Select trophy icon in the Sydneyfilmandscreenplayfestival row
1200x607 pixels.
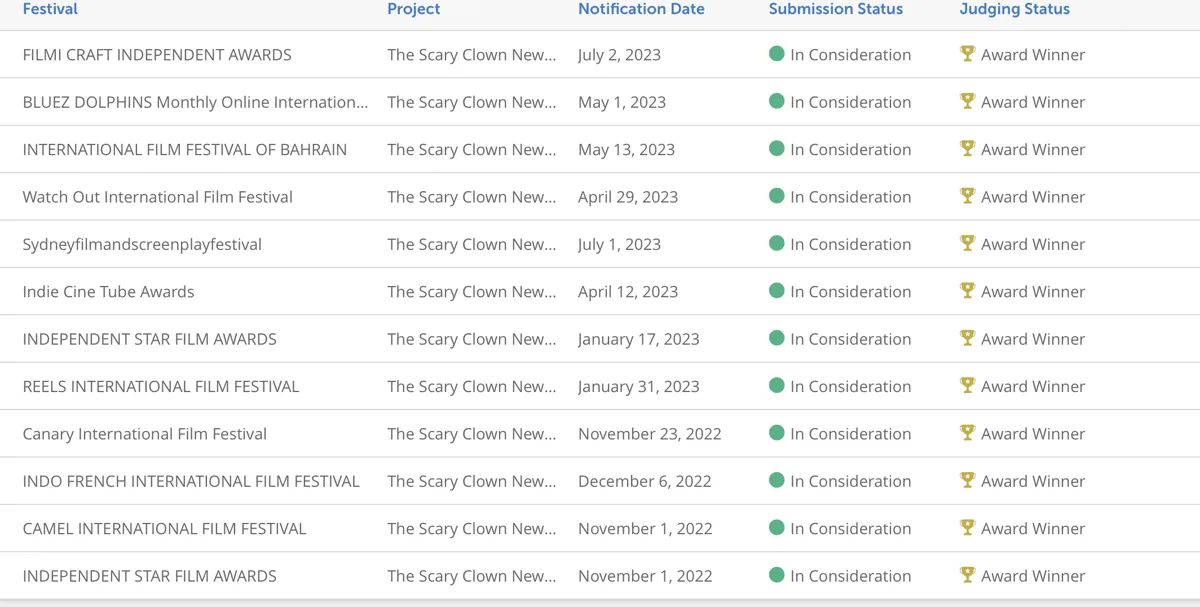967,242
